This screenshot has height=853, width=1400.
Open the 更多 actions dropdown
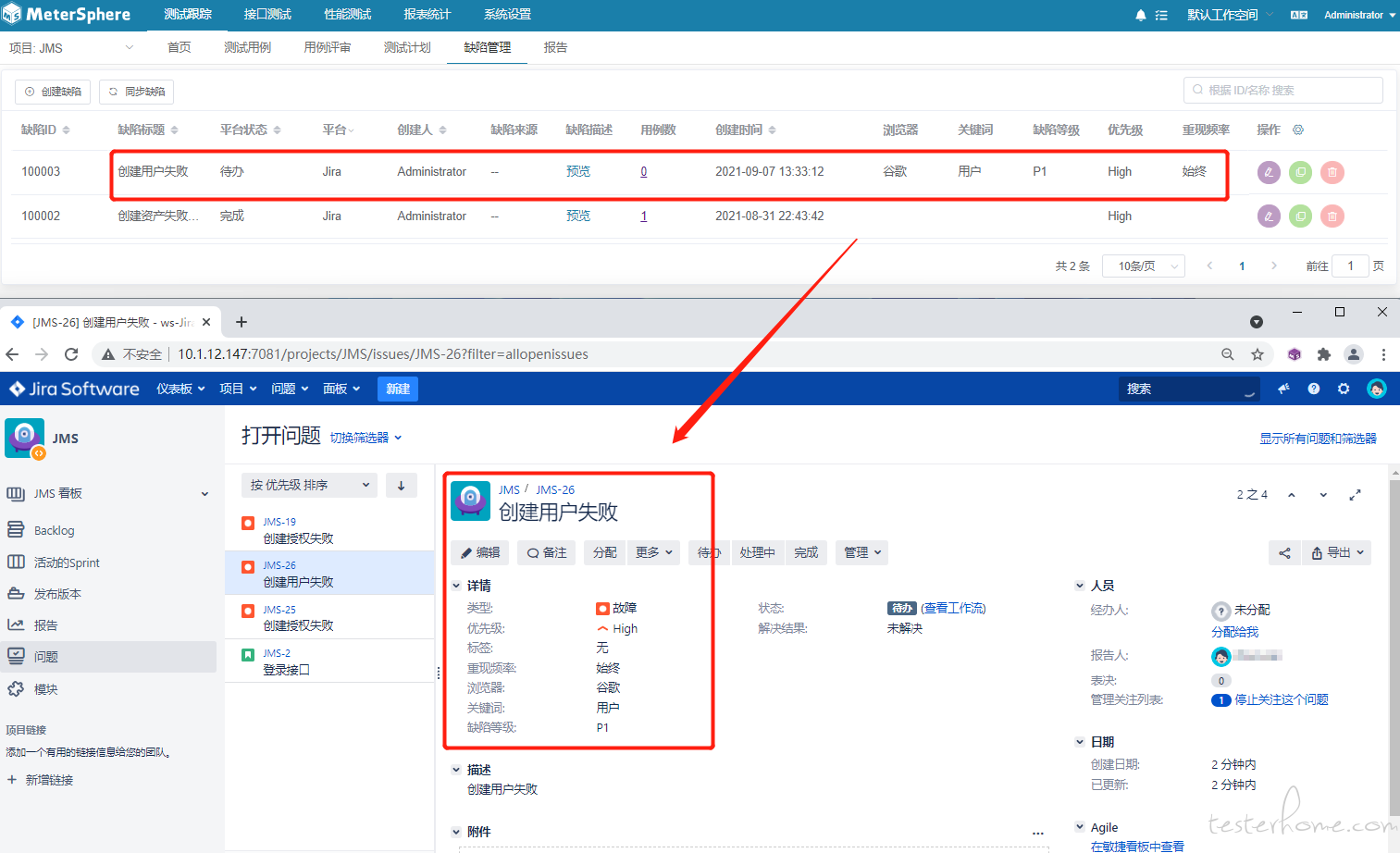[653, 552]
